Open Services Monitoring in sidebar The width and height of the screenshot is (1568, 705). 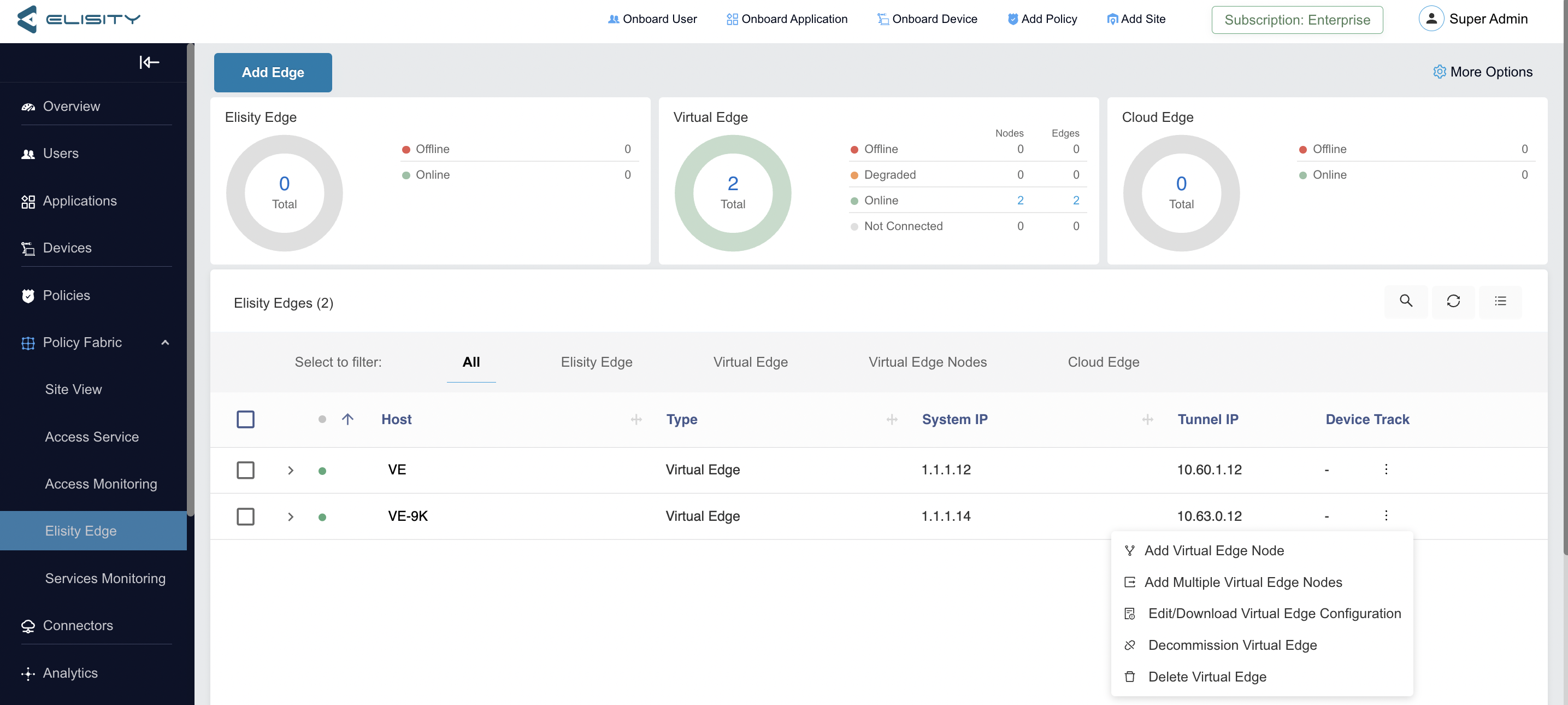click(x=105, y=578)
